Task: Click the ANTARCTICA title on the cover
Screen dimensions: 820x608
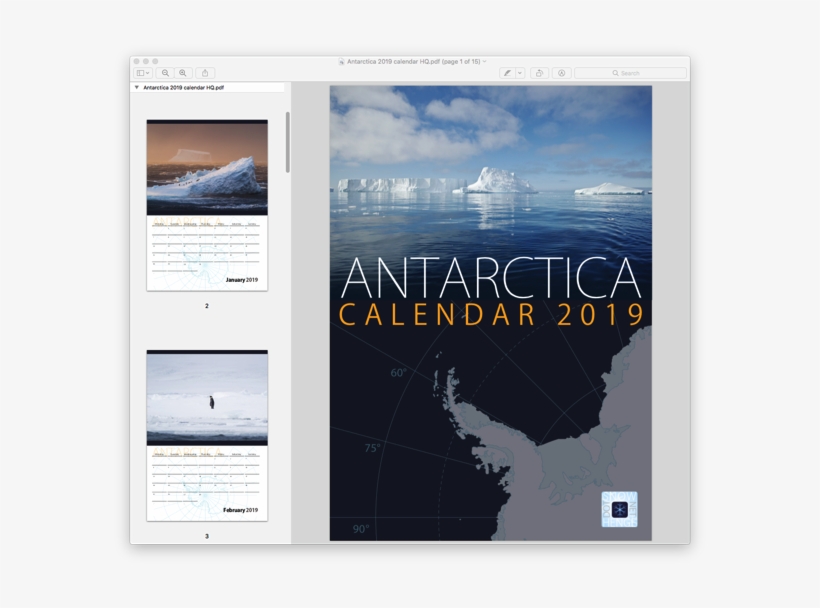Action: (491, 278)
